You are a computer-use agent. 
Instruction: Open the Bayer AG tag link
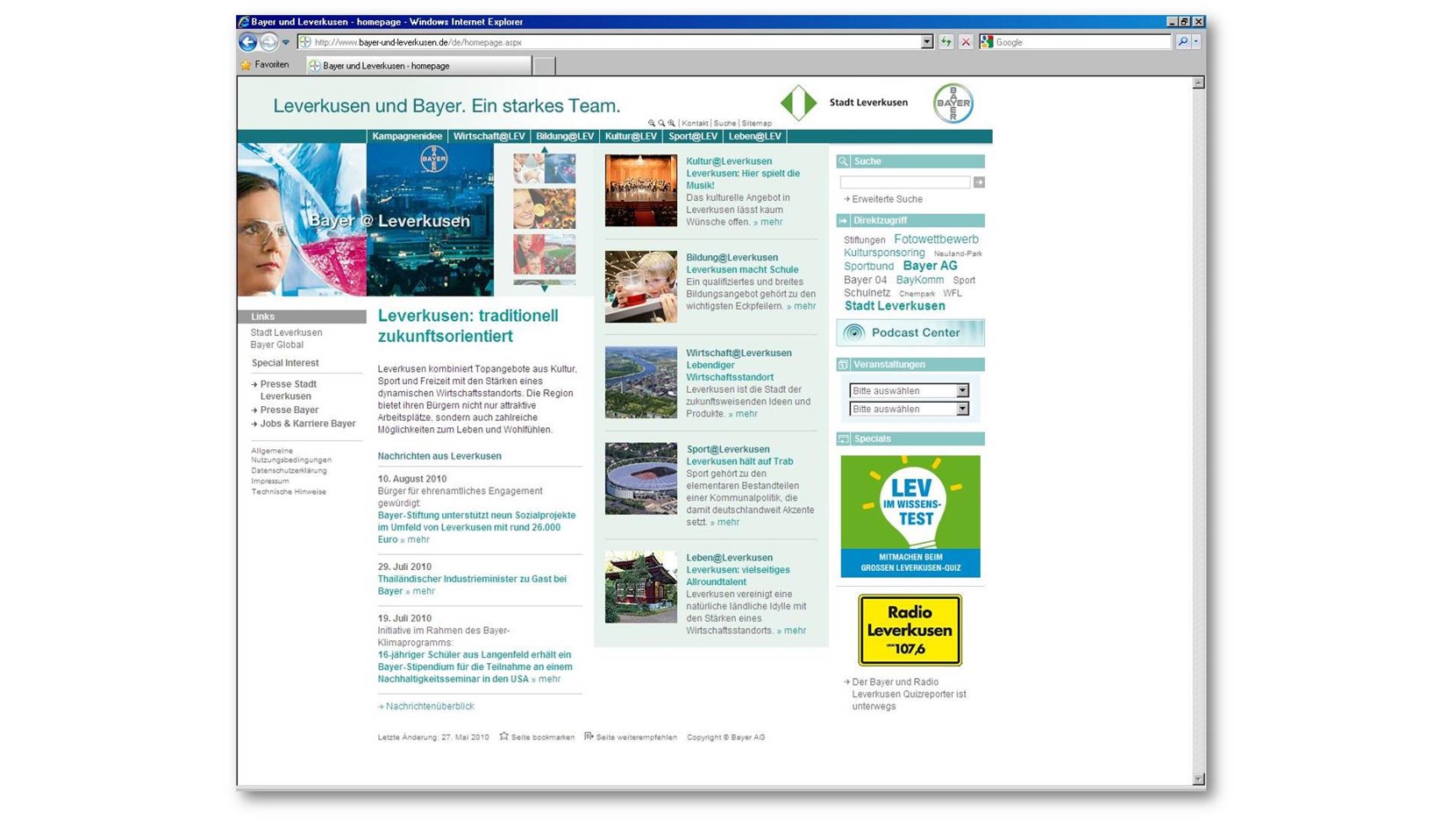930,266
